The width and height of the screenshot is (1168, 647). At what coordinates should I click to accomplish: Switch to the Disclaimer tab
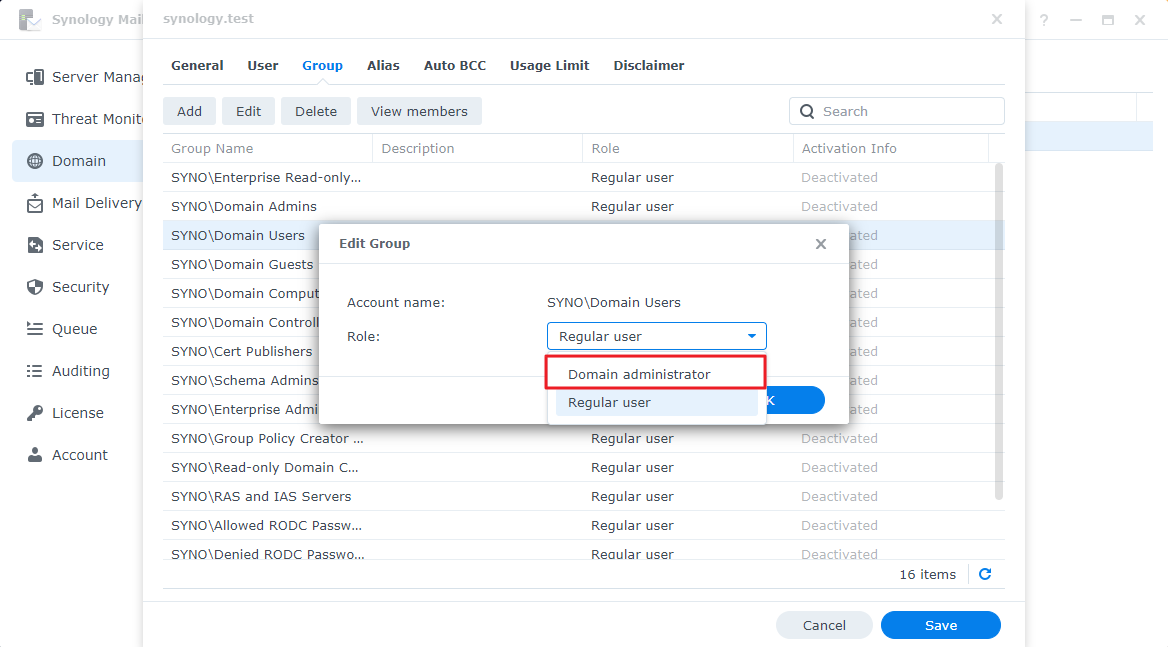click(x=648, y=65)
